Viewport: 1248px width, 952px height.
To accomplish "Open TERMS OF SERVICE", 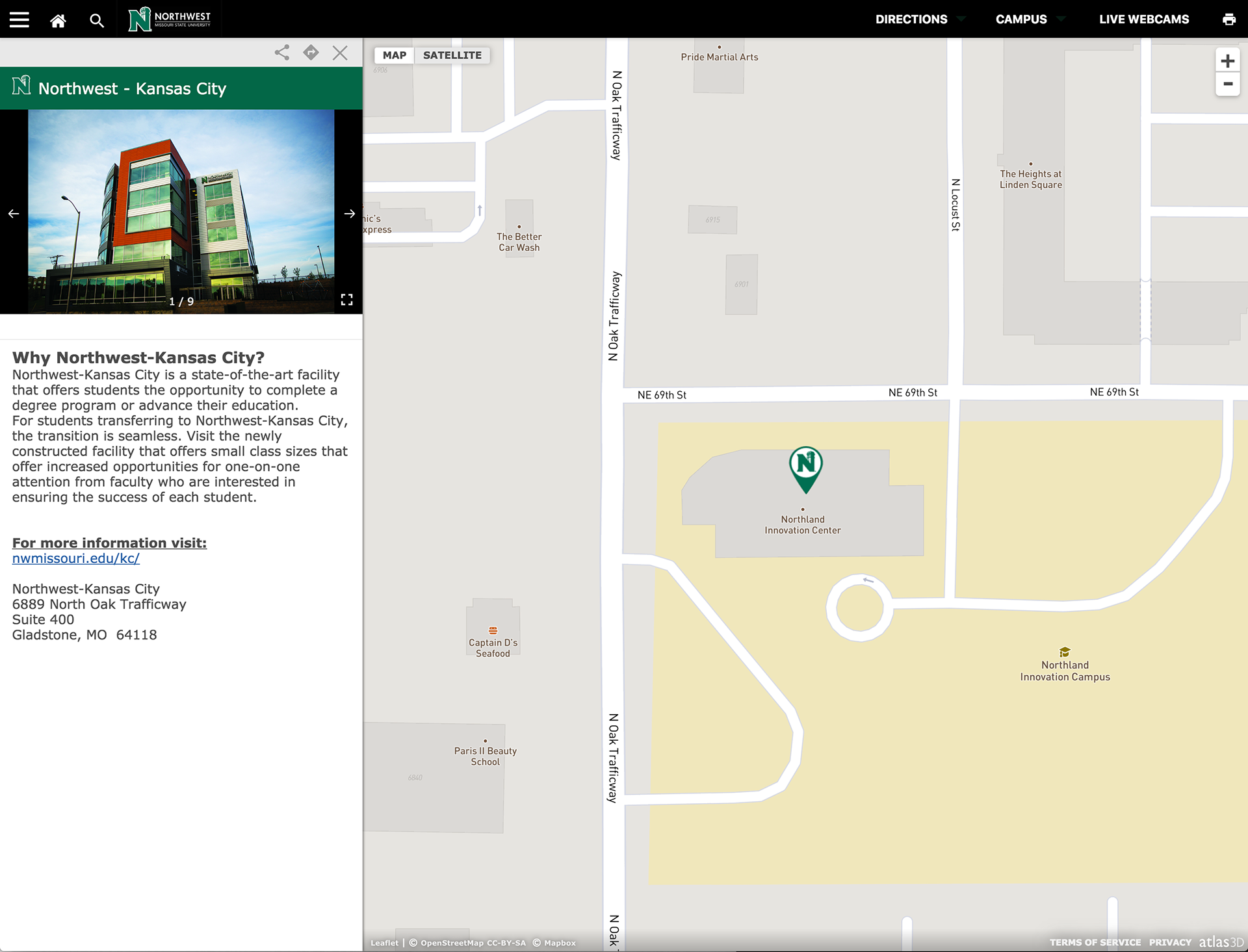I will coord(1095,942).
